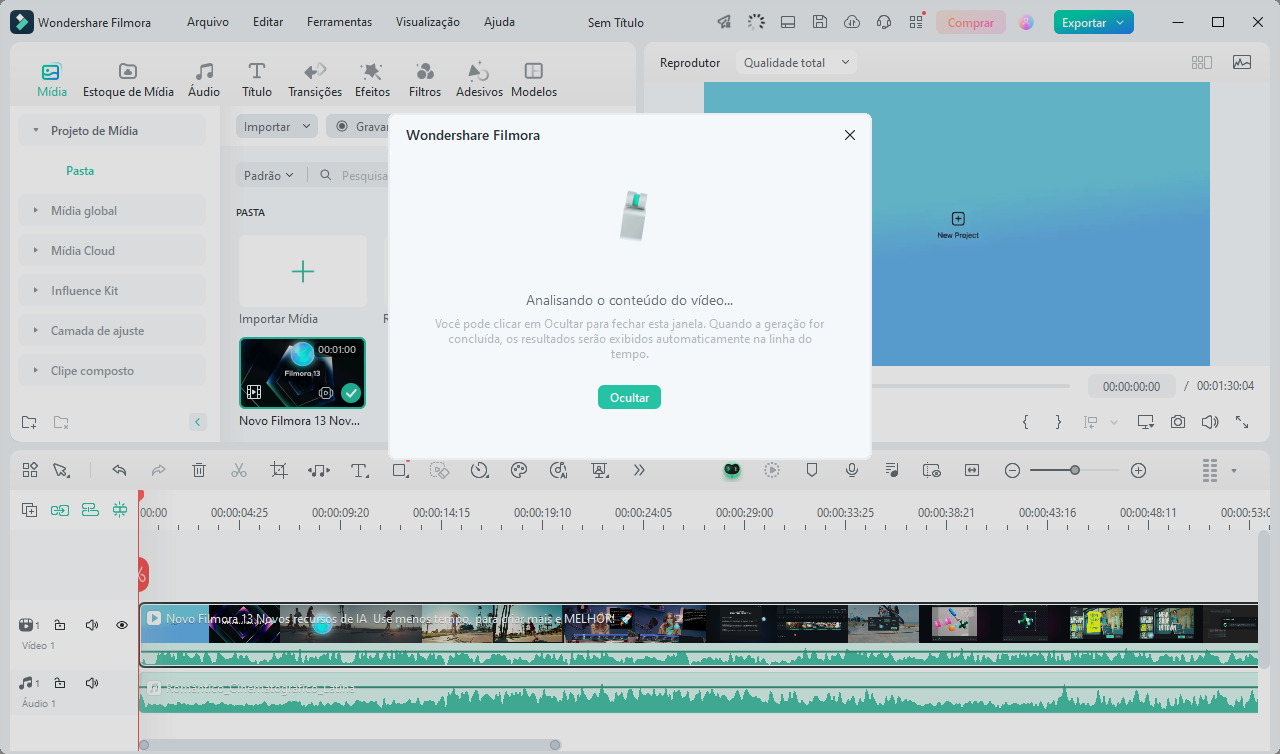Open the support headset icon
This screenshot has height=754, width=1280.
coord(884,22)
